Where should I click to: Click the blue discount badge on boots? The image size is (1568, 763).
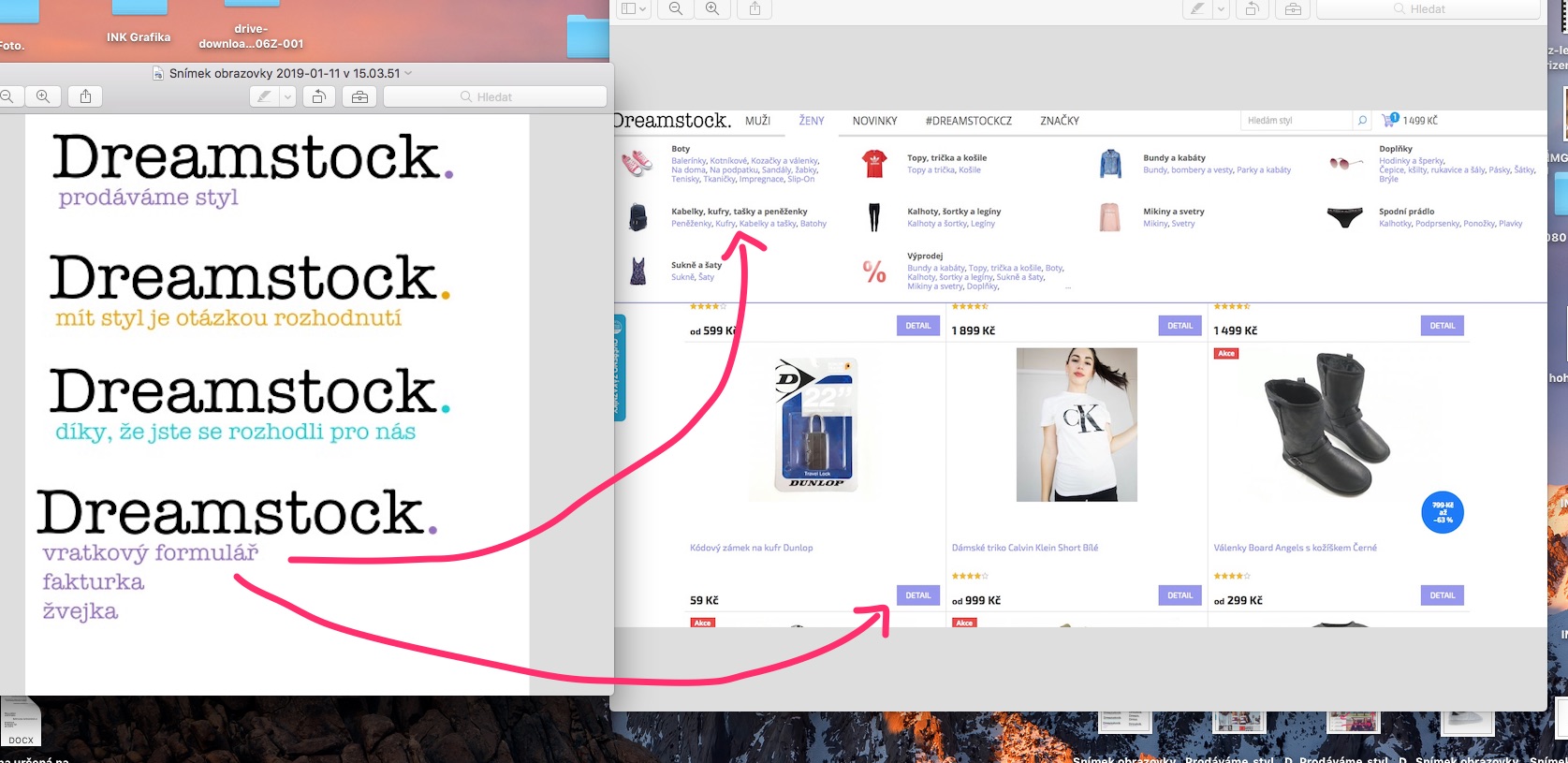(x=1443, y=512)
